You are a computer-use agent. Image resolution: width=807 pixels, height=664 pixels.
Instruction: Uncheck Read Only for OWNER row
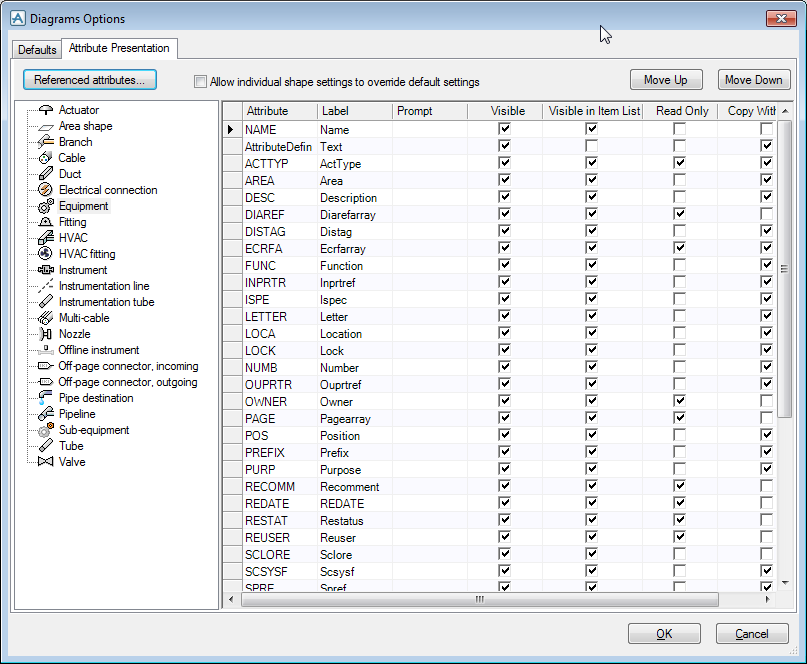679,400
